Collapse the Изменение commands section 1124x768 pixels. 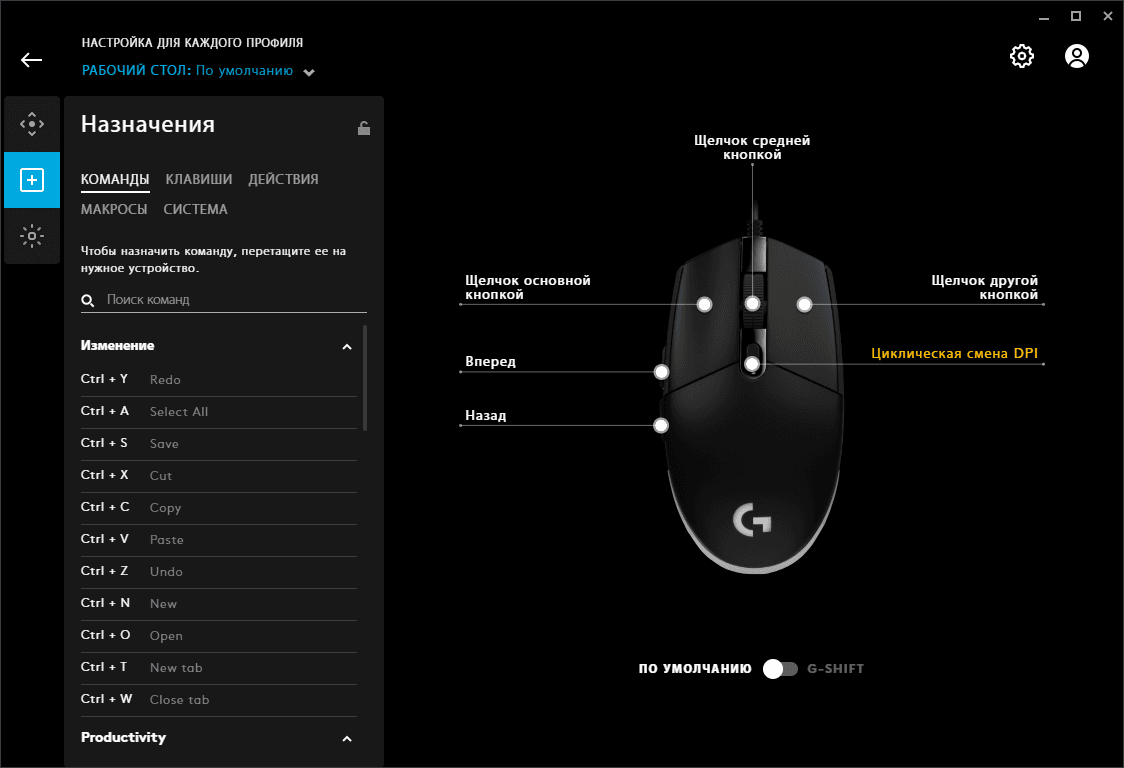(x=347, y=346)
